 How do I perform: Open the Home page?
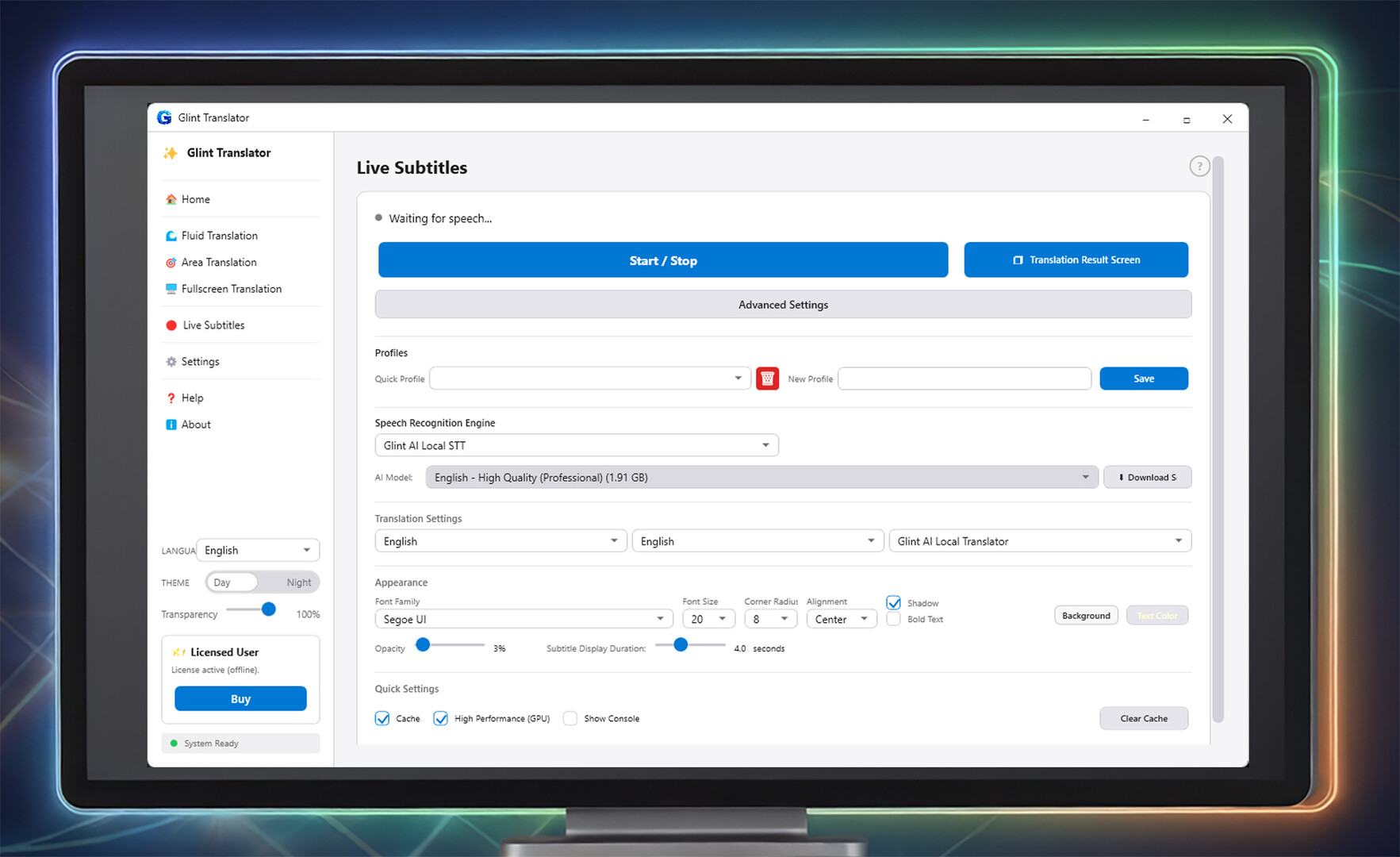(241, 199)
